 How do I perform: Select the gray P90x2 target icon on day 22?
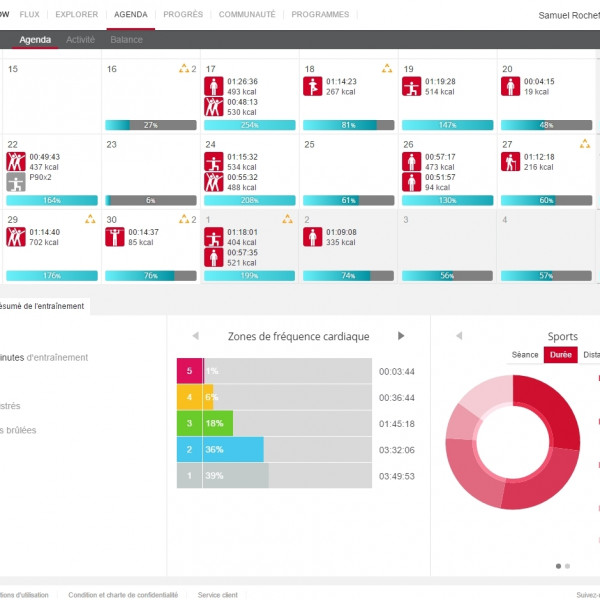point(15,182)
